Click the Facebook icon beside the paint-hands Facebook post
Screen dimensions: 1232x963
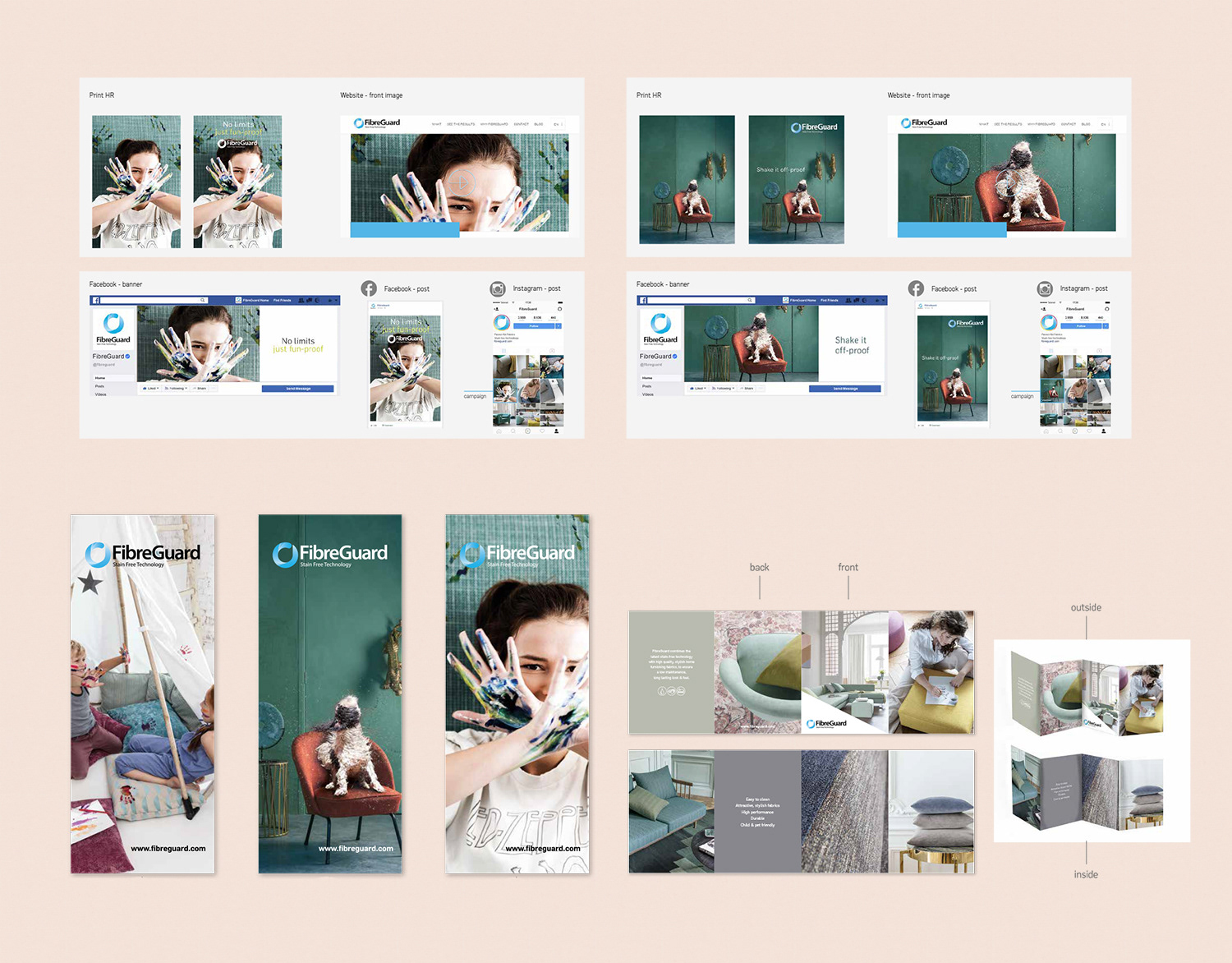click(369, 288)
